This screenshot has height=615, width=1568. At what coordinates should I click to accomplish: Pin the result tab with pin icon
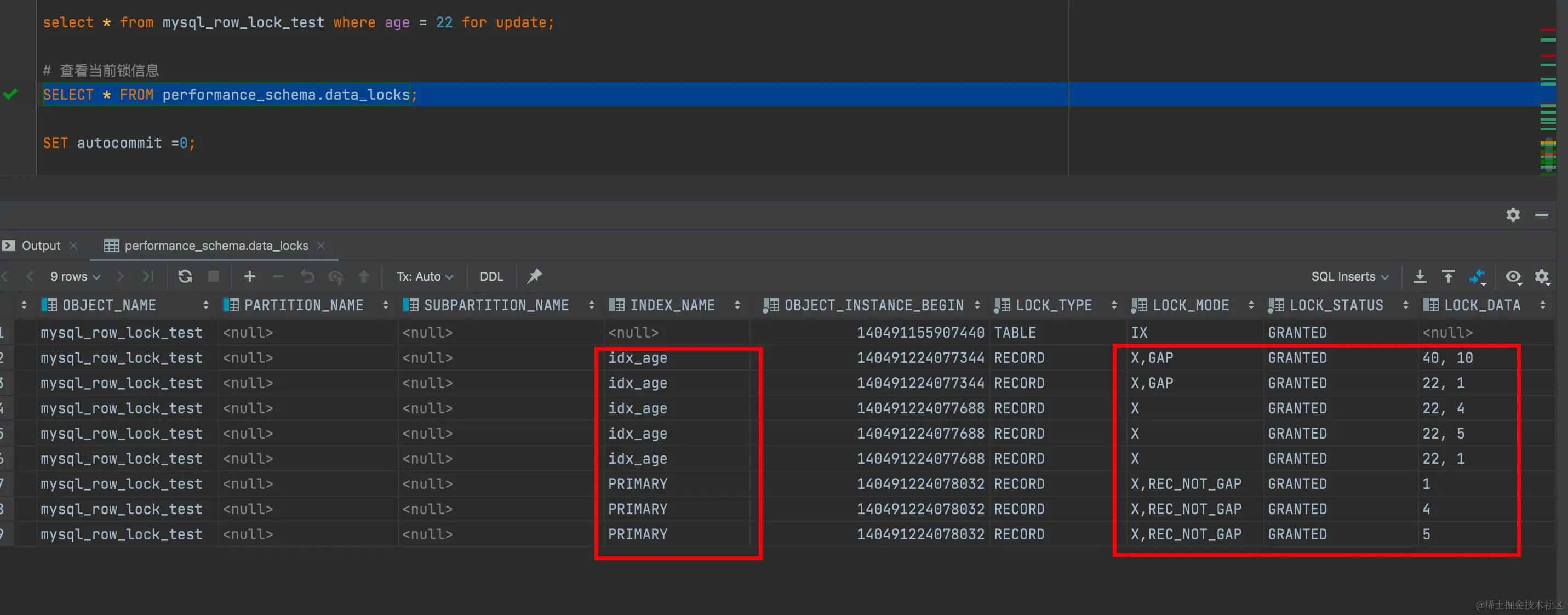tap(534, 276)
